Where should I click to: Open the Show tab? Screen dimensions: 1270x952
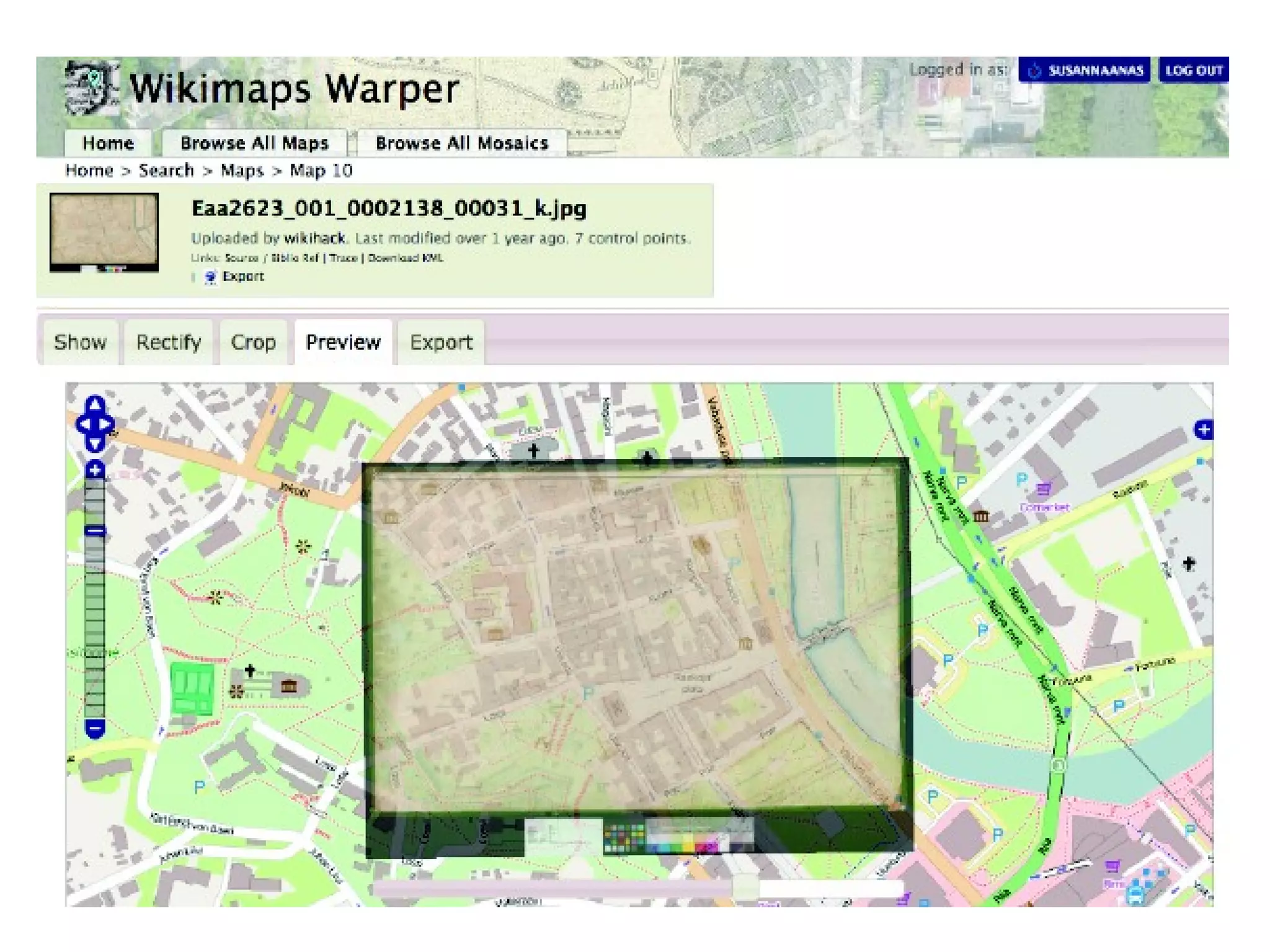coord(80,342)
